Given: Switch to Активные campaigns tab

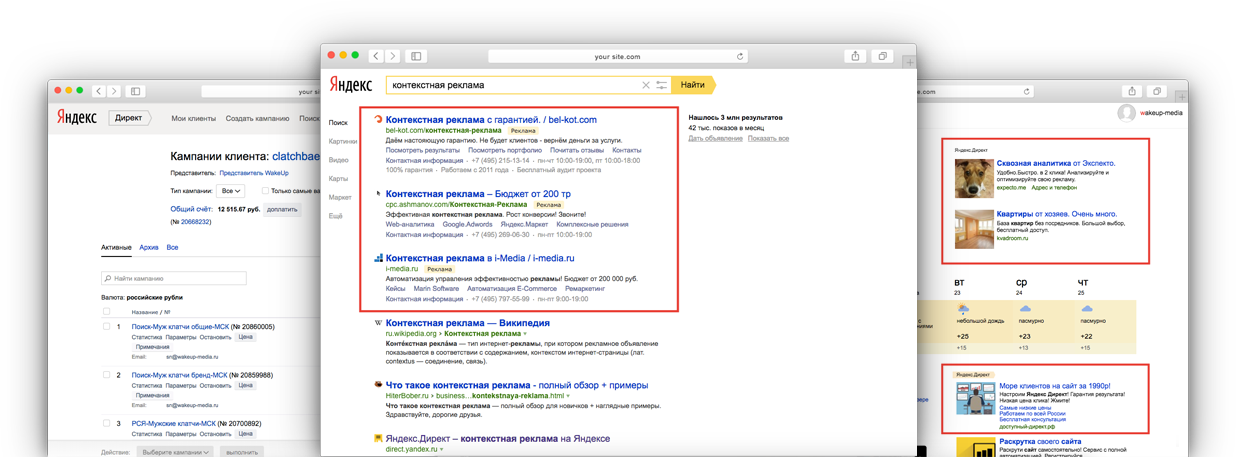Looking at the screenshot, I should coord(116,247).
